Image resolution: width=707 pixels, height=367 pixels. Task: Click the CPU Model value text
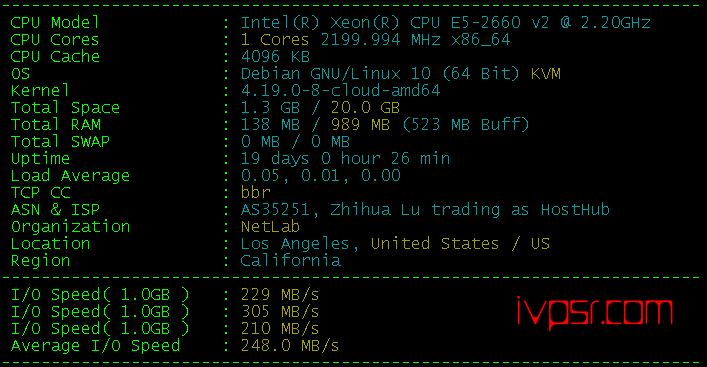tap(445, 23)
